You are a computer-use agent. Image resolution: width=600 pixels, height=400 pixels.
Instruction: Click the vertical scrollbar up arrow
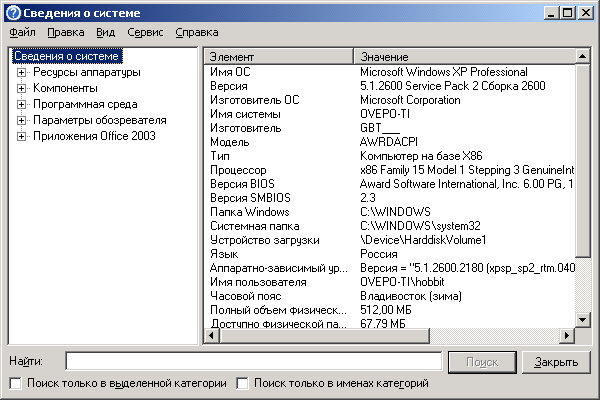pyautogui.click(x=583, y=57)
